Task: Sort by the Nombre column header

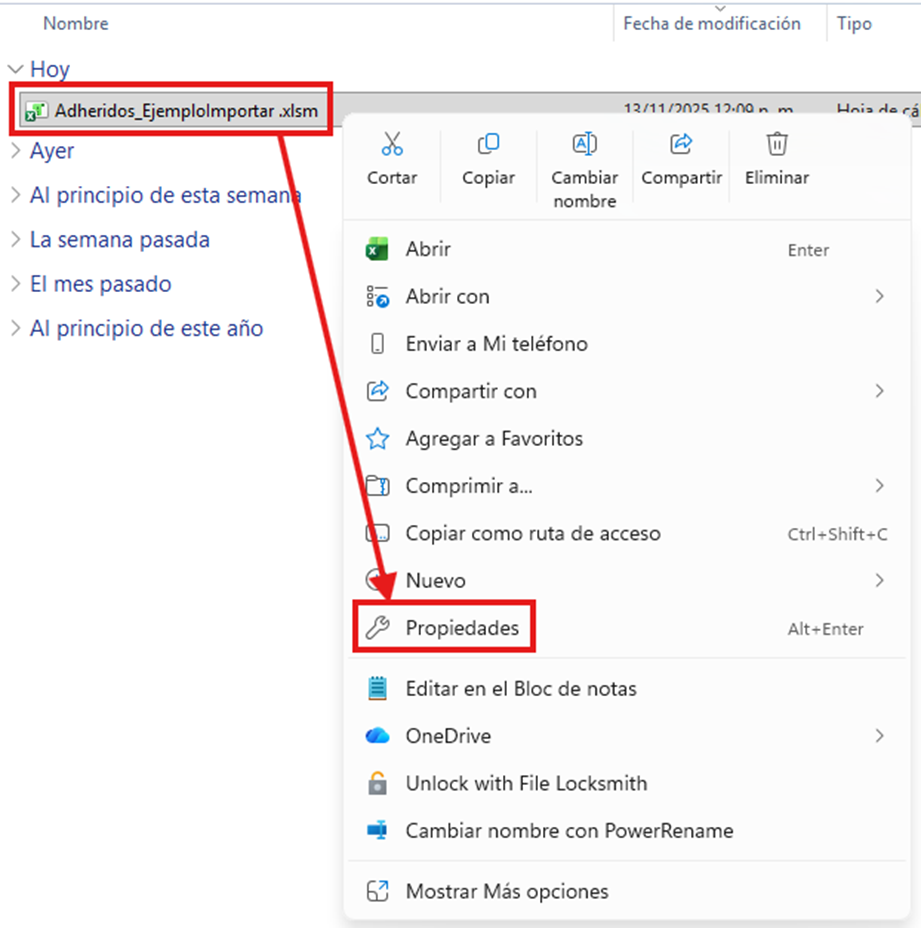Action: click(x=76, y=23)
